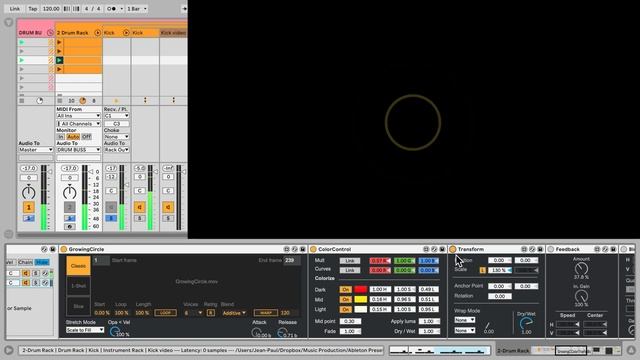
Task: Click the Drum Rack track stop clip button
Action: 60,100
